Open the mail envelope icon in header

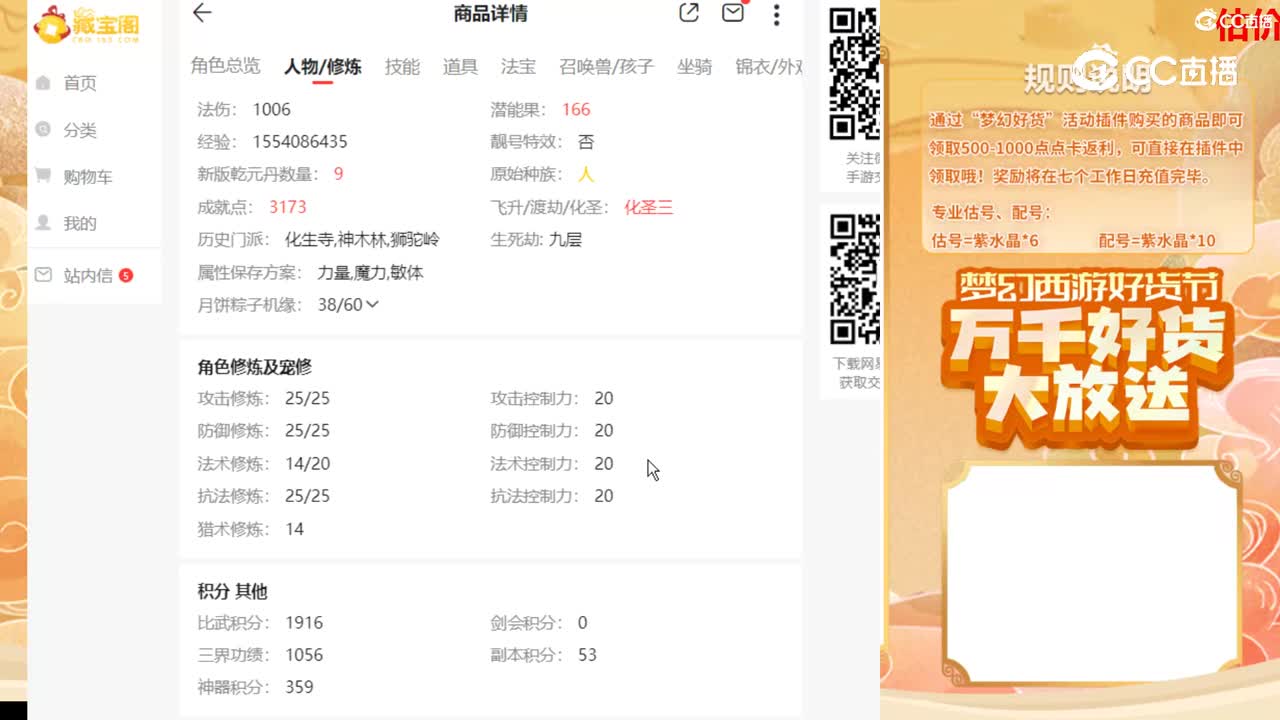pyautogui.click(x=733, y=13)
